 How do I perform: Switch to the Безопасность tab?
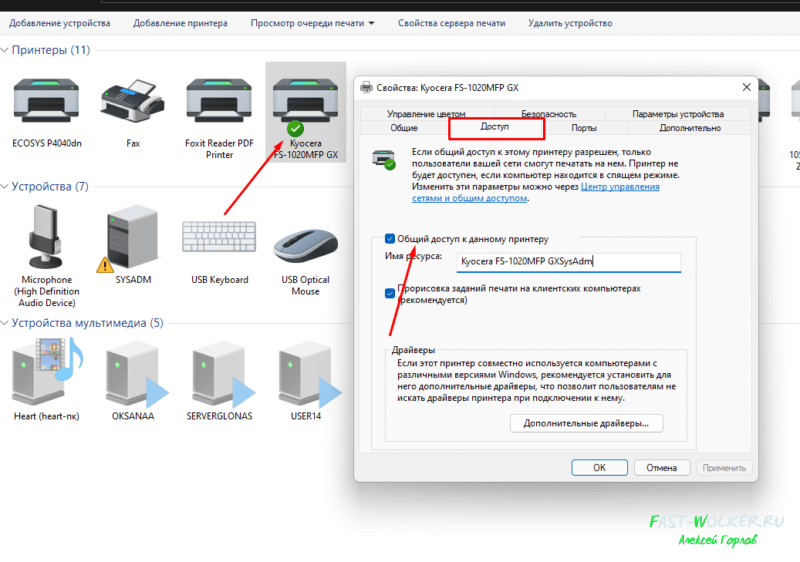coord(548,114)
